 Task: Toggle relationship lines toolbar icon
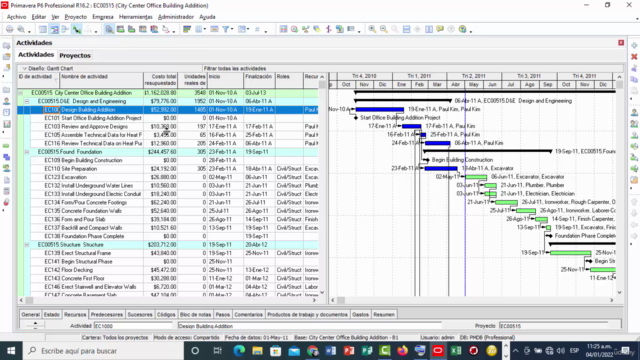(x=76, y=29)
